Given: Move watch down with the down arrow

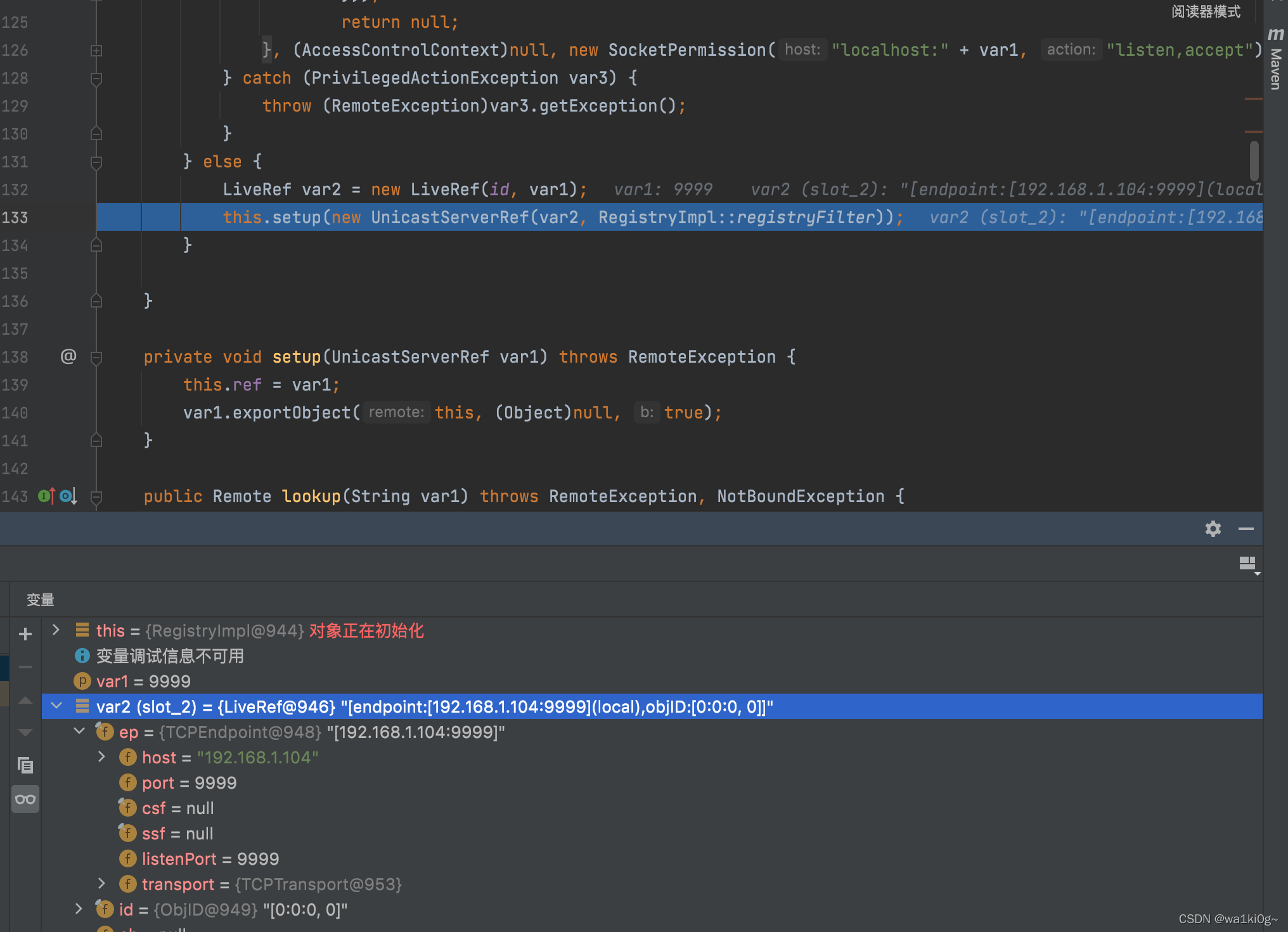Looking at the screenshot, I should coord(25,733).
